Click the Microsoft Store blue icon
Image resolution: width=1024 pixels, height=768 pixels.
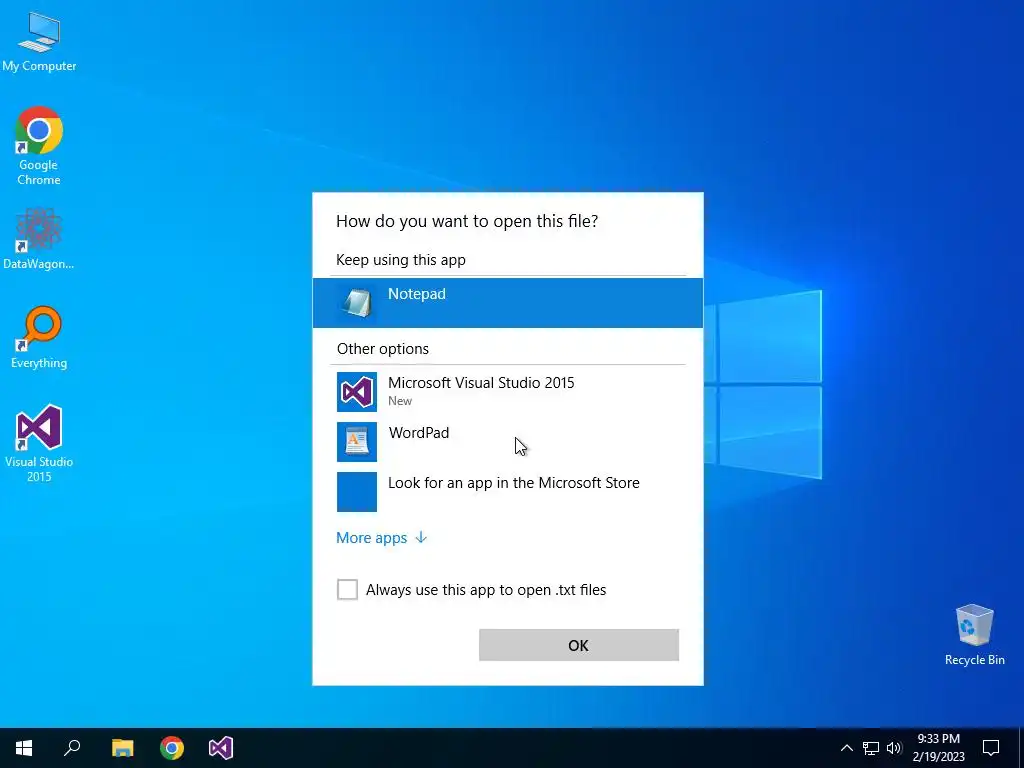coord(357,492)
